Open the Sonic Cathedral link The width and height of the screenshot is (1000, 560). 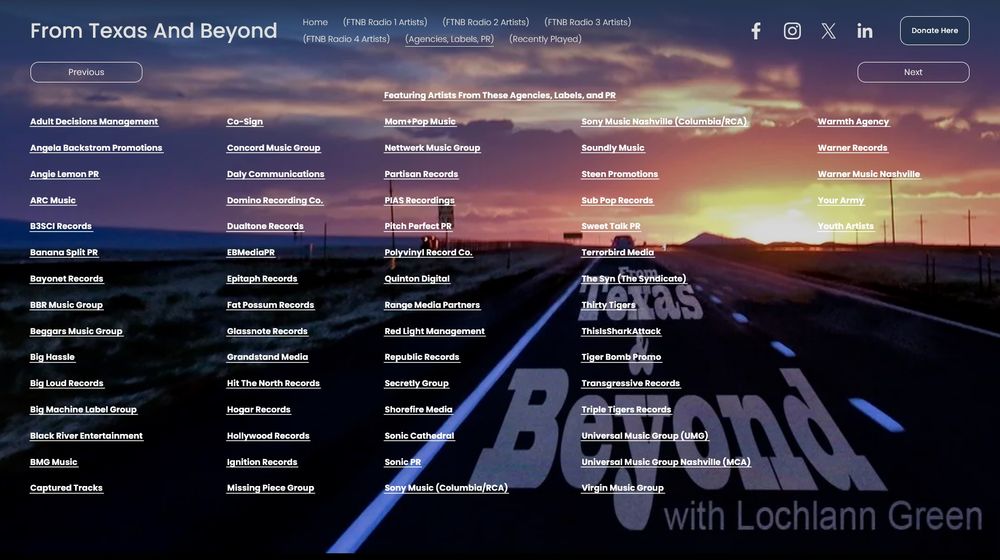[419, 435]
